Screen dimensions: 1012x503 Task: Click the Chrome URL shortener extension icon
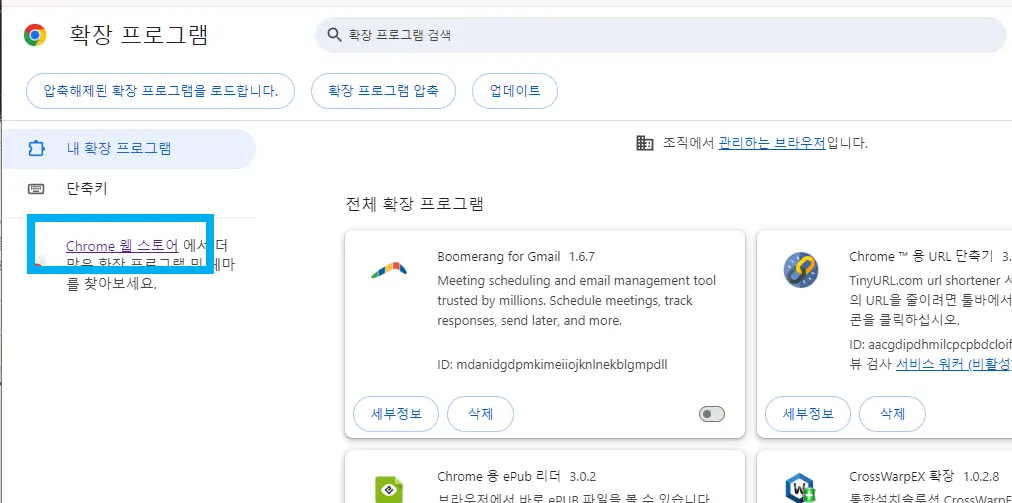tap(801, 270)
